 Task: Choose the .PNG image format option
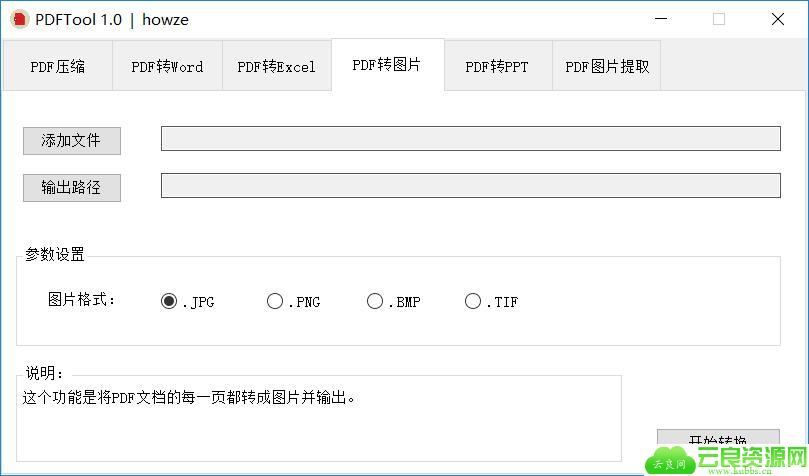275,301
